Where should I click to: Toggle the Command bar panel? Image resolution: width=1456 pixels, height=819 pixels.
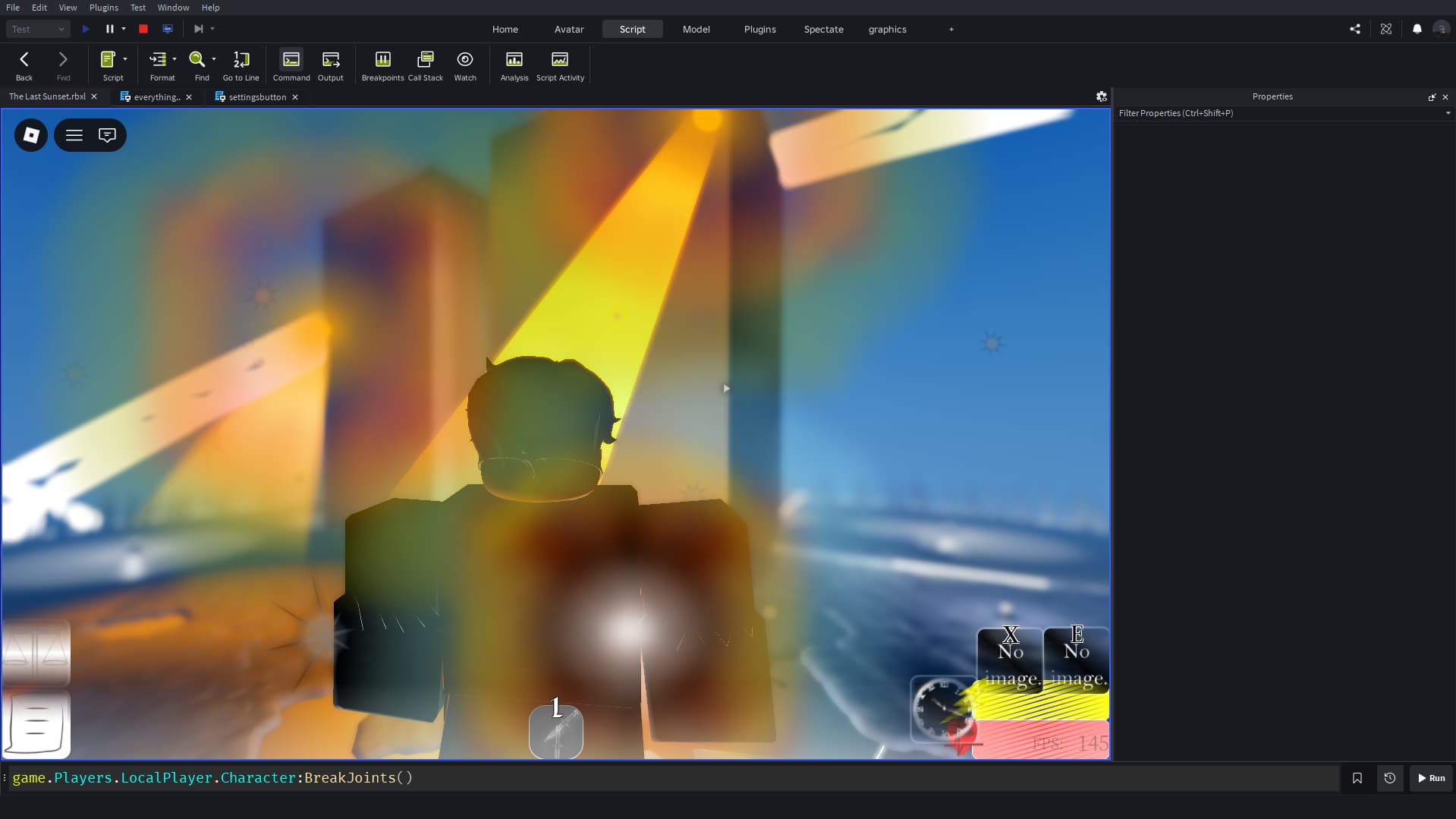click(291, 65)
